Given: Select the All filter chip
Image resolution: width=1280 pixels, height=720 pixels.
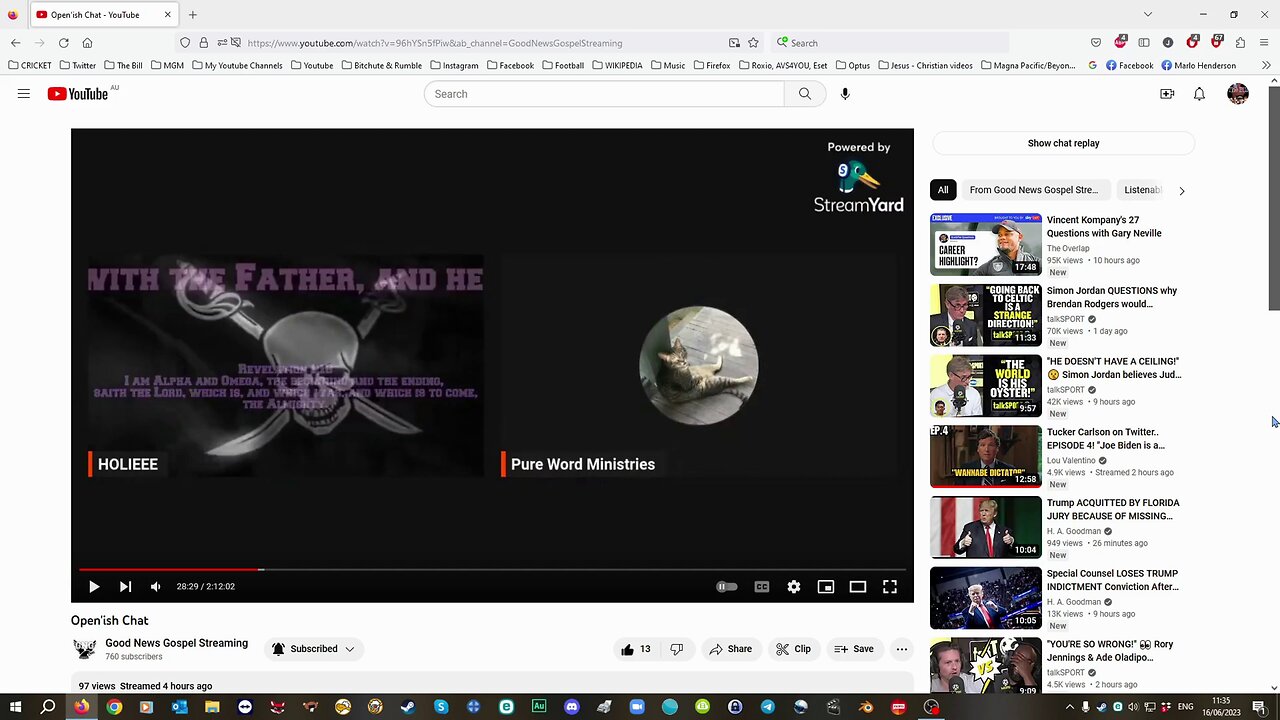Looking at the screenshot, I should (x=943, y=190).
